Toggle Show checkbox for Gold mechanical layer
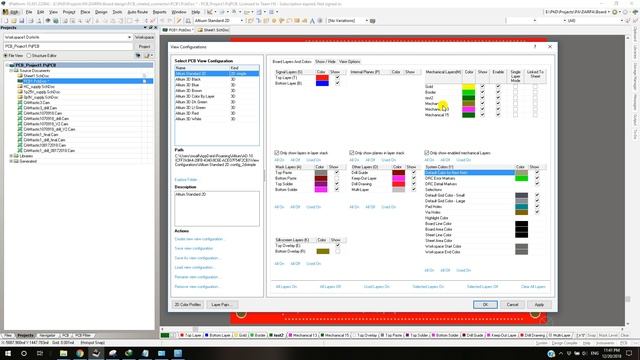This screenshot has height=360, width=640. [482, 87]
